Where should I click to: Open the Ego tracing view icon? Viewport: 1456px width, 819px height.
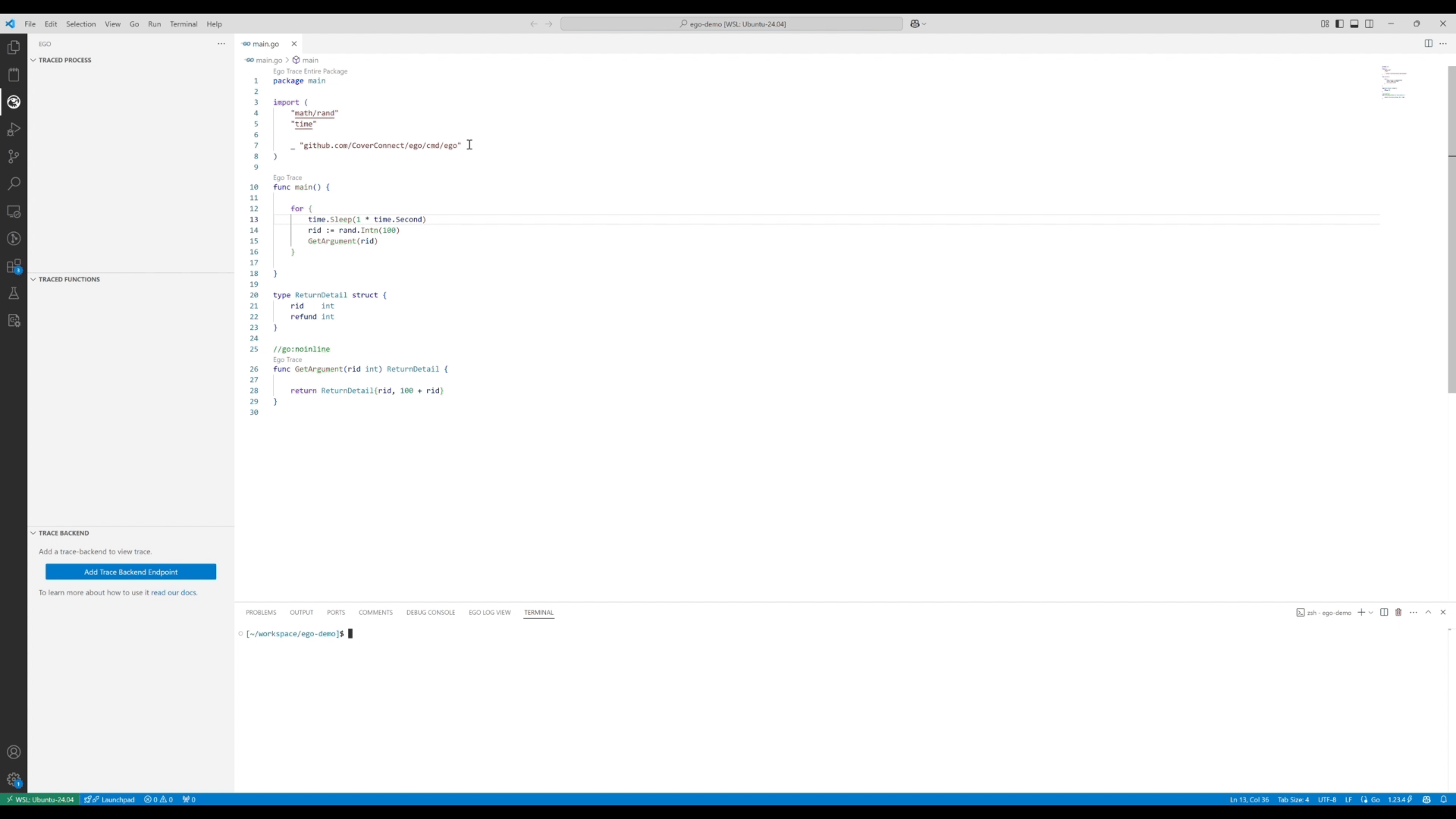[x=14, y=102]
